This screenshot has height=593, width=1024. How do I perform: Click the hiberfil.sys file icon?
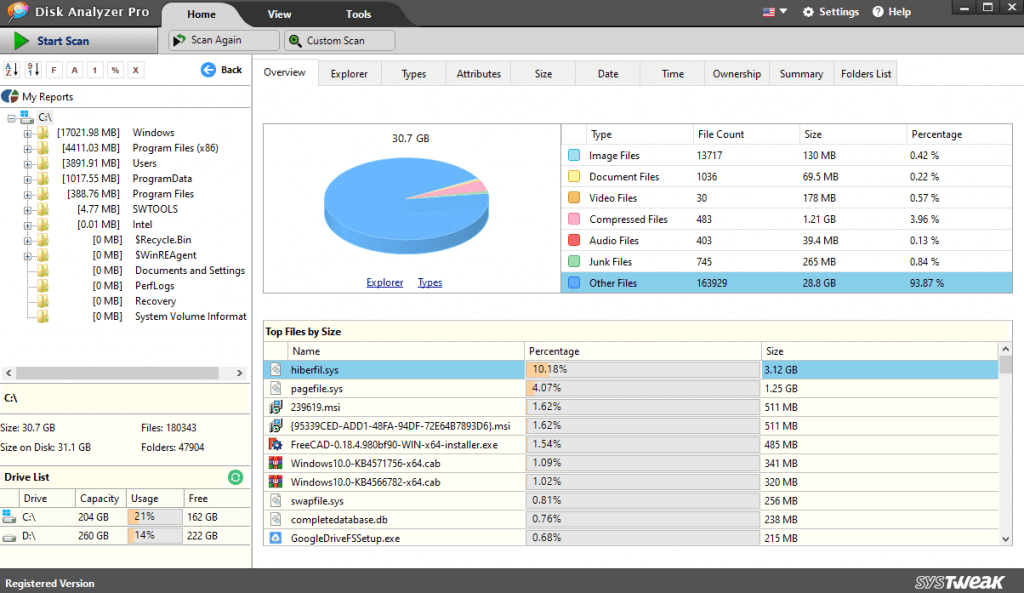276,370
